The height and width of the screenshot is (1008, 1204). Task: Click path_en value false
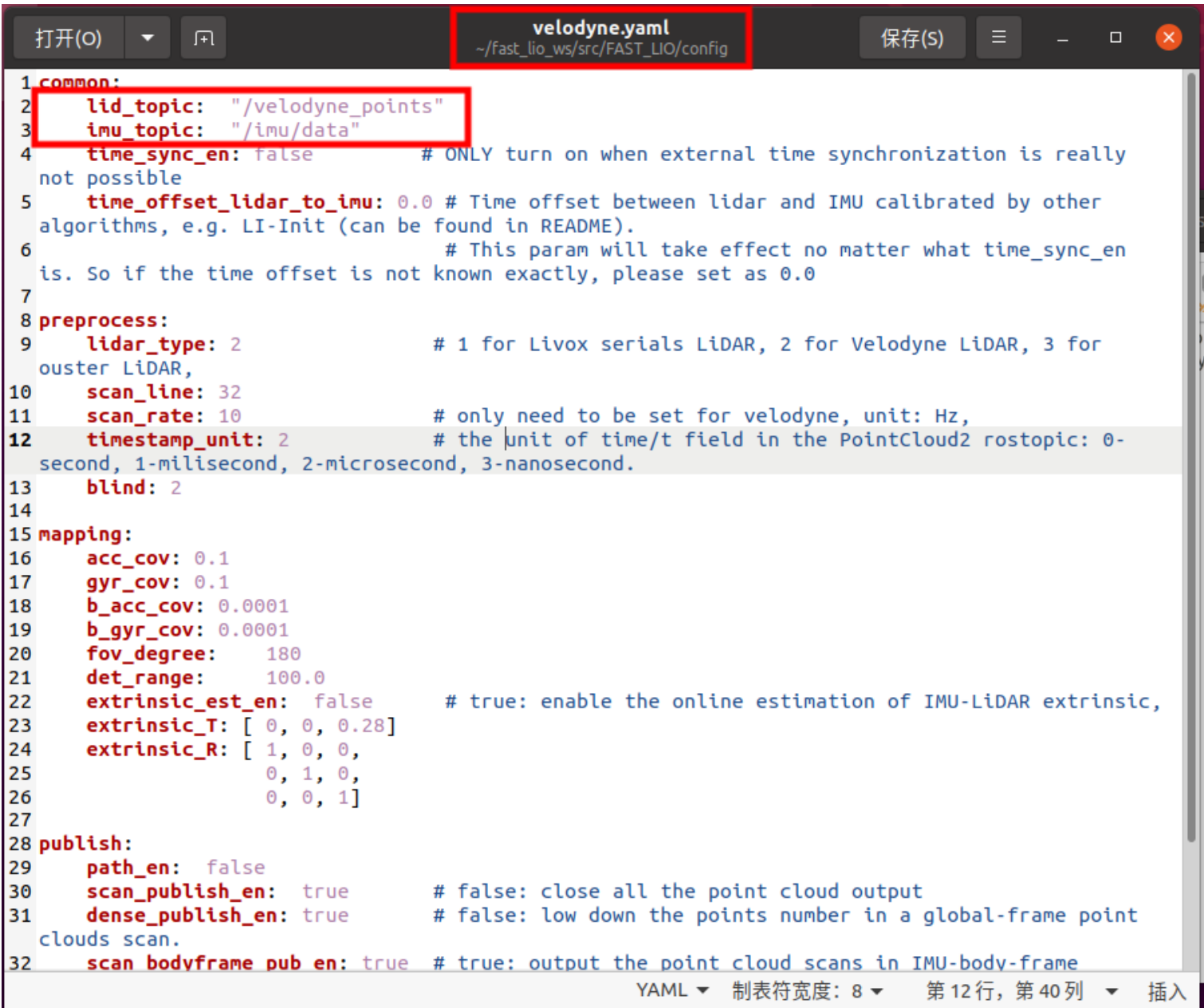click(236, 868)
